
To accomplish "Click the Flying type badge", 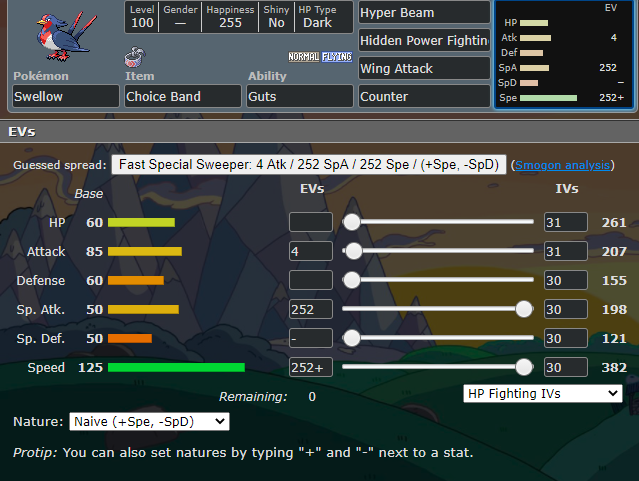I will coord(337,57).
